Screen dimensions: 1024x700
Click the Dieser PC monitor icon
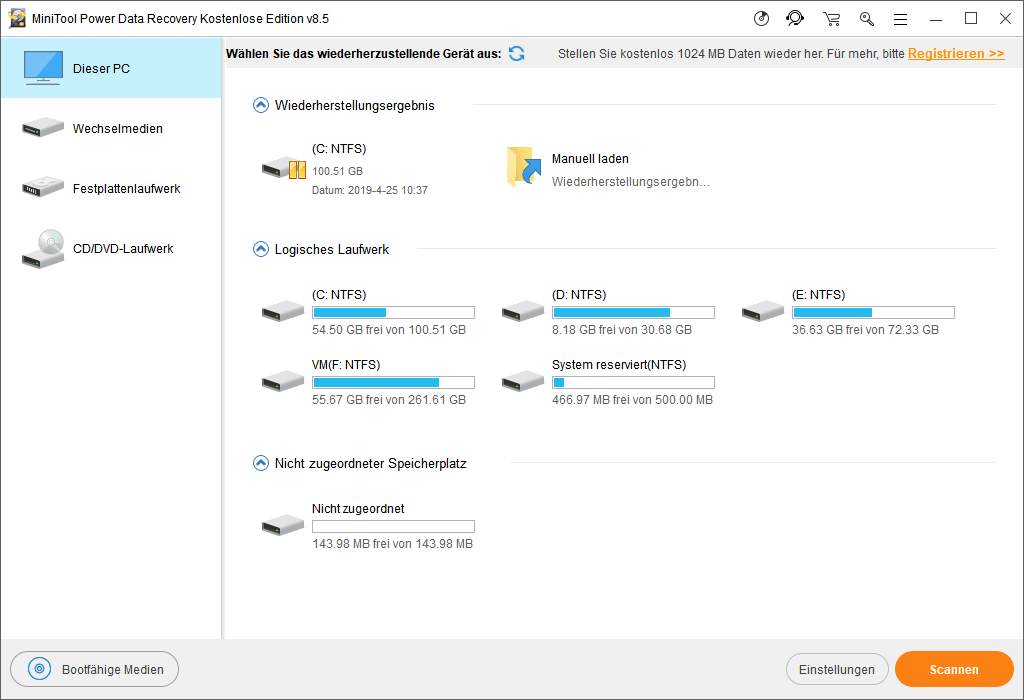pyautogui.click(x=43, y=67)
